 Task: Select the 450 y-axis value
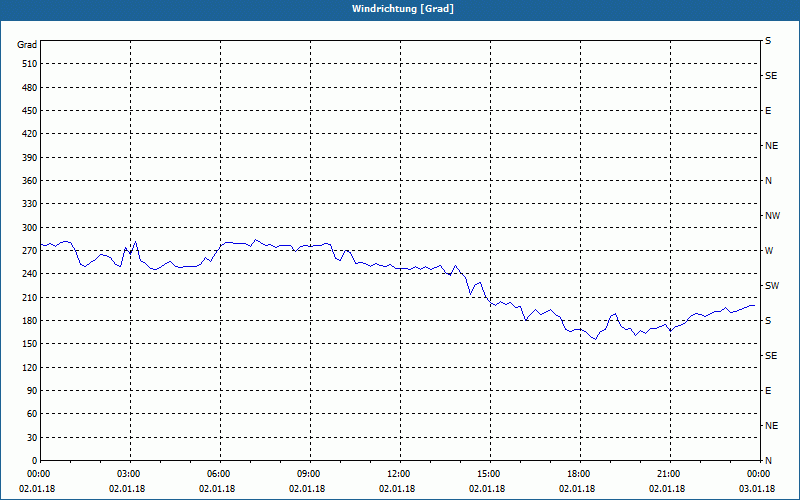(30, 111)
